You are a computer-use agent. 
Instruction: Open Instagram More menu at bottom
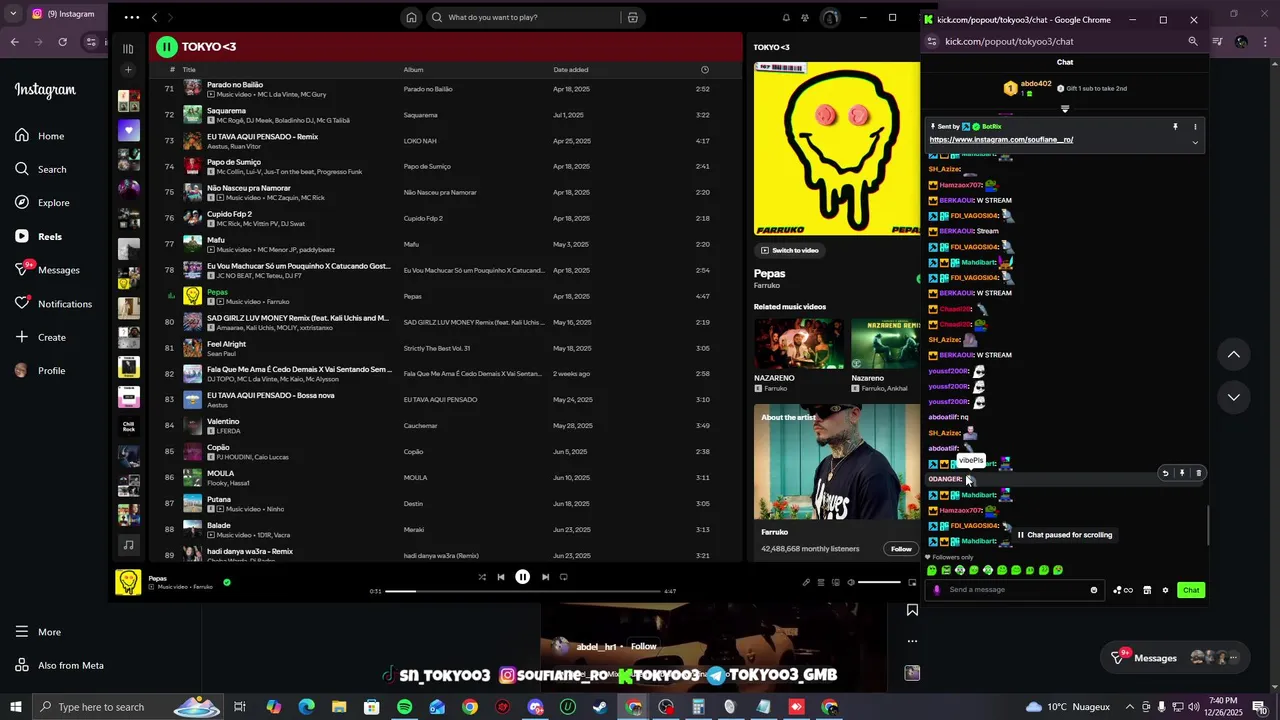37,632
